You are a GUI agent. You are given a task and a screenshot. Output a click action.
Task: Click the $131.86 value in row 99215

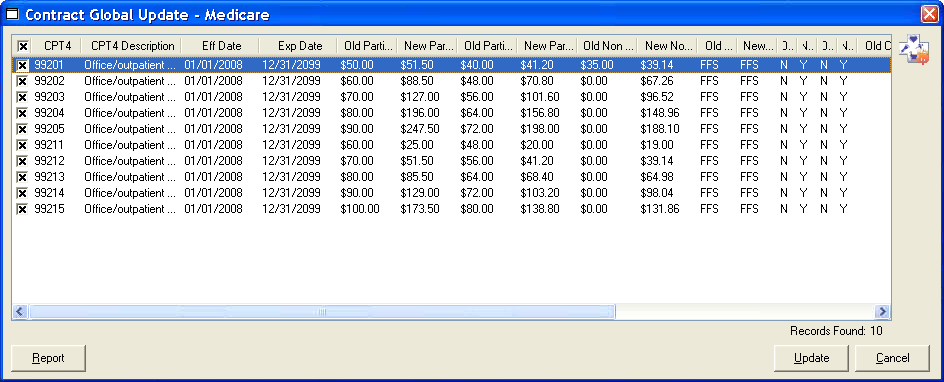click(660, 209)
